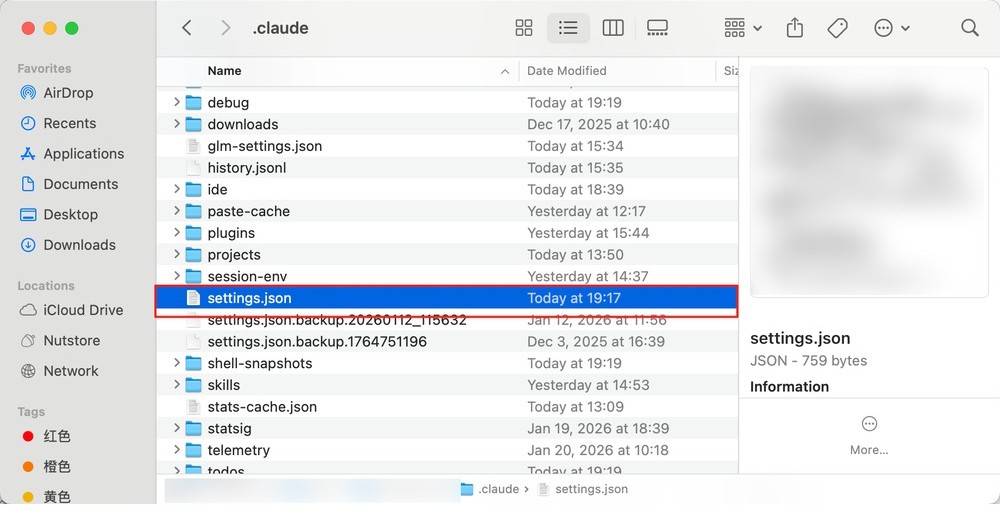The height and width of the screenshot is (511, 1000).
Task: Open the Group By dropdown
Action: (742, 28)
